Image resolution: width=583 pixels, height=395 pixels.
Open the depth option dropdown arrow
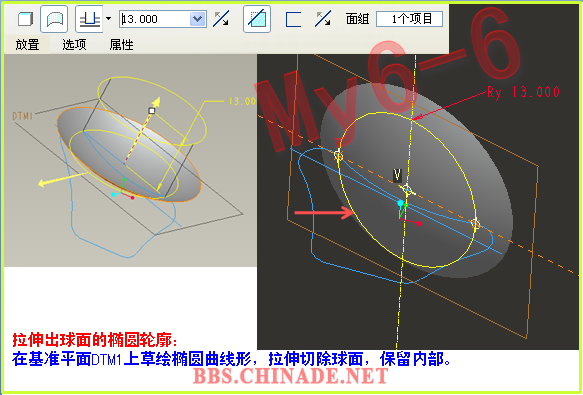pyautogui.click(x=108, y=18)
